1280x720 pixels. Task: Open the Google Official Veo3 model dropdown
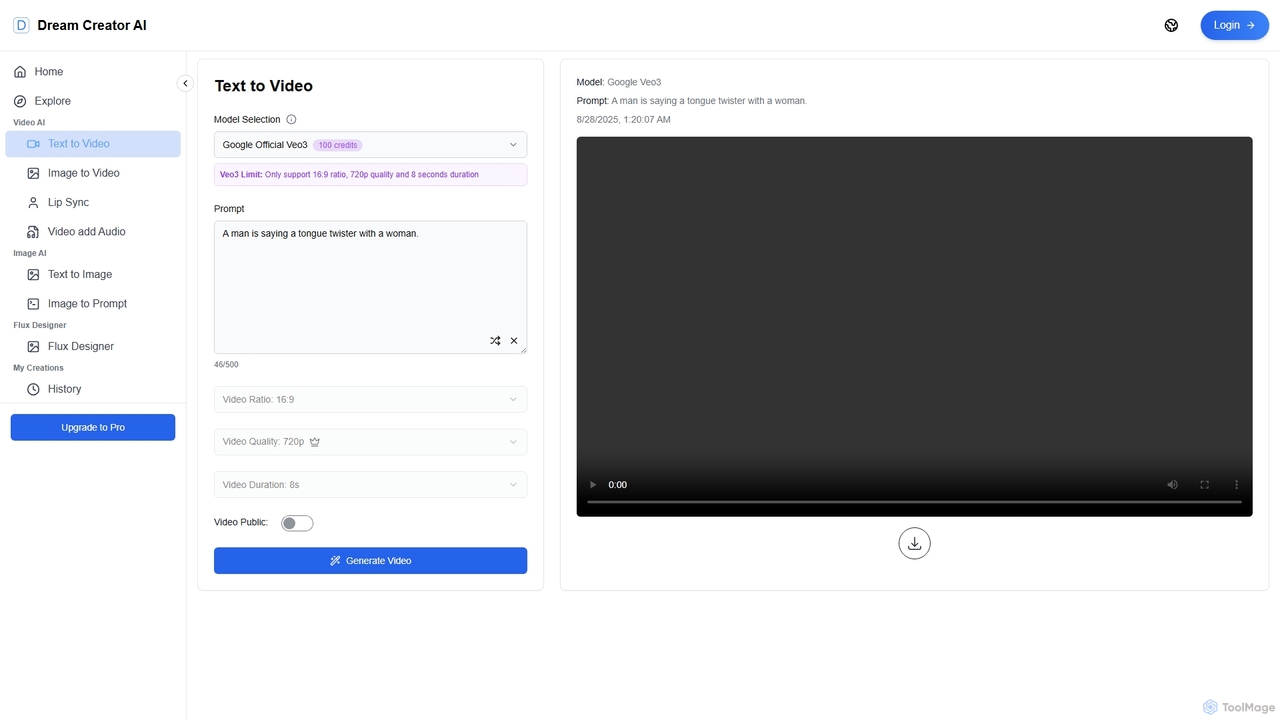pos(370,145)
